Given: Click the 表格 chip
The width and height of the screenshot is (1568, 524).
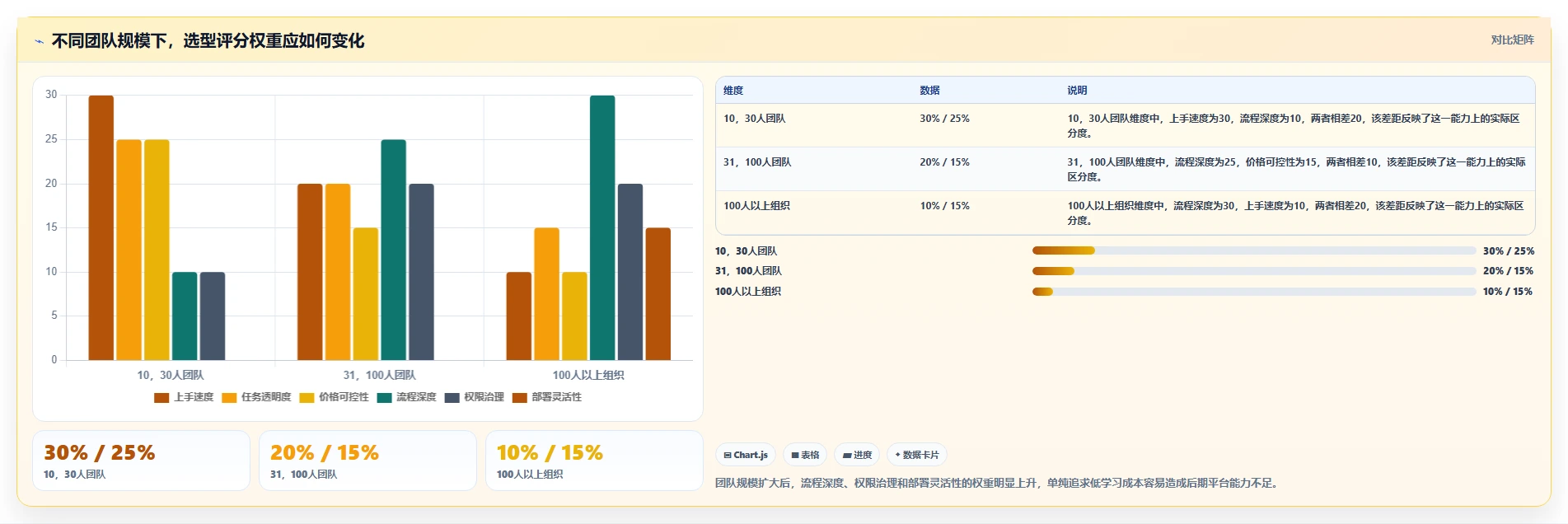Looking at the screenshot, I should 805,455.
